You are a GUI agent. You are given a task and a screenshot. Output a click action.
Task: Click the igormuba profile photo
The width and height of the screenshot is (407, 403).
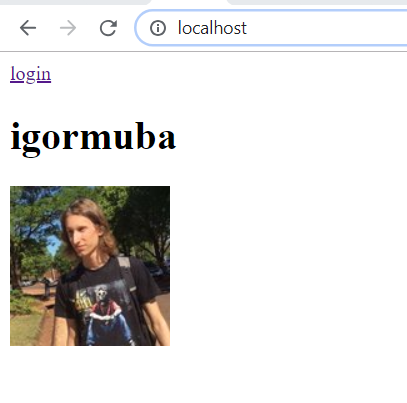(x=90, y=266)
